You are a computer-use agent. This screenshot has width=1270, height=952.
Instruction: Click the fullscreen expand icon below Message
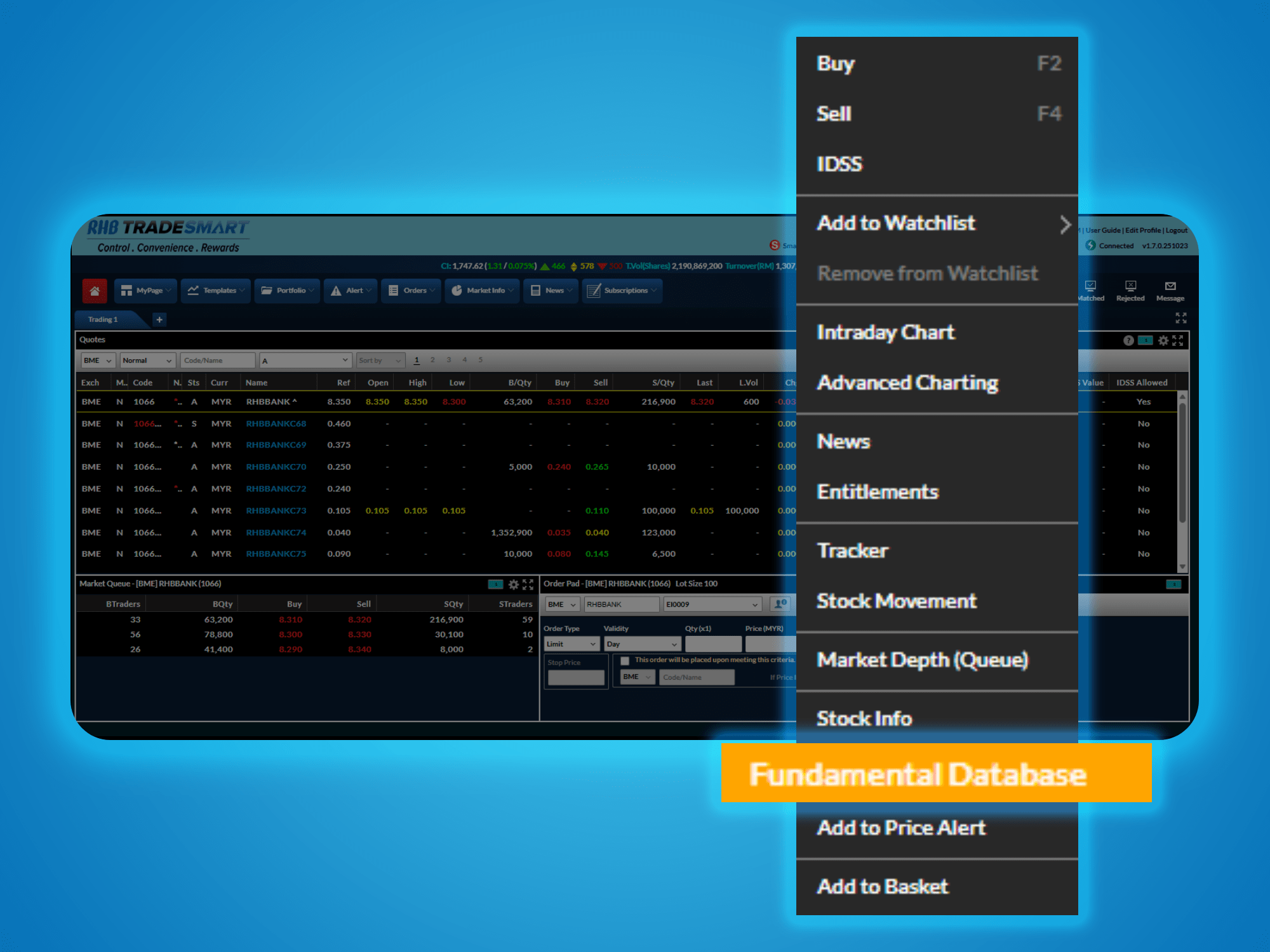[x=1180, y=318]
